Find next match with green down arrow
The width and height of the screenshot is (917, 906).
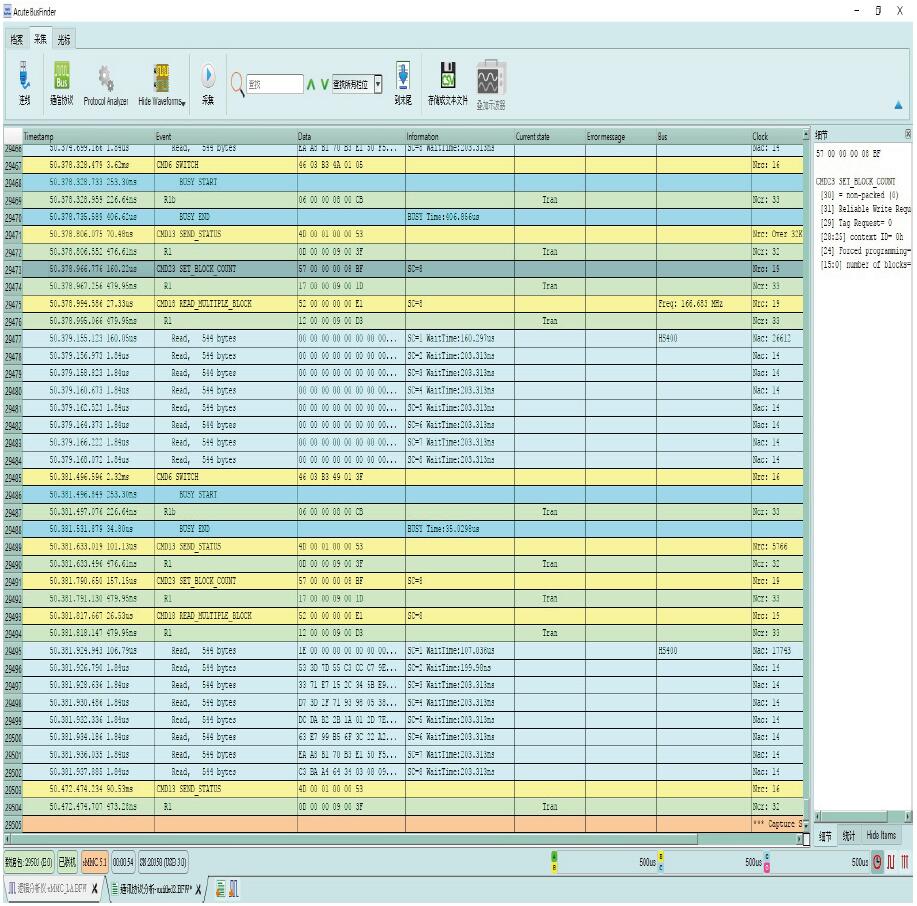tap(325, 85)
